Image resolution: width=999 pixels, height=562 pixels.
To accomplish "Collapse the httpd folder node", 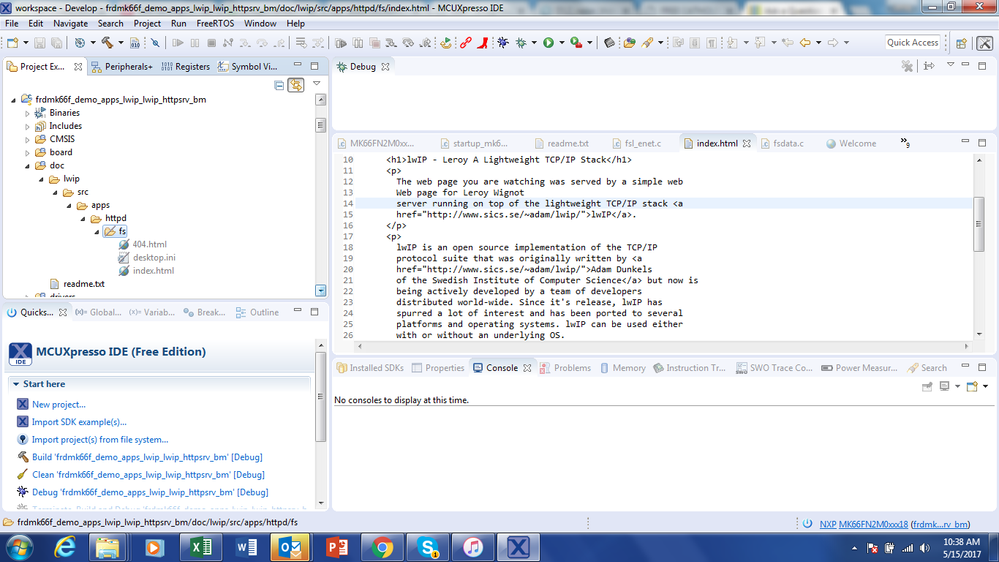I will 83,219.
